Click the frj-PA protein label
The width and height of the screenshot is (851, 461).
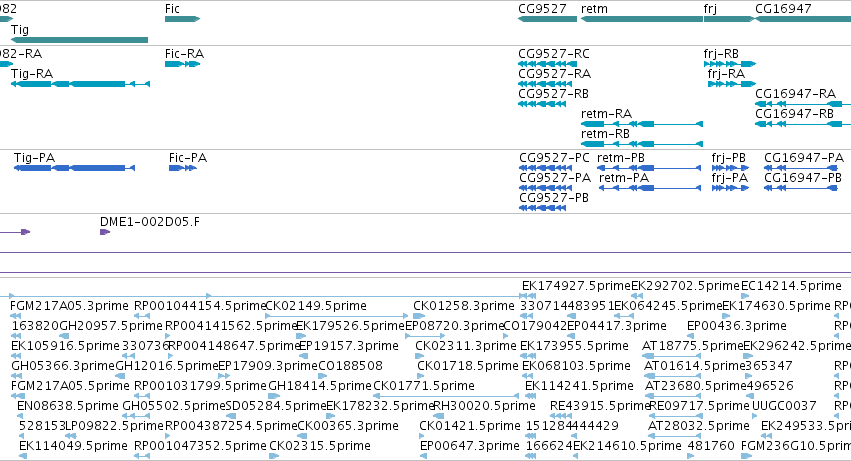click(729, 178)
